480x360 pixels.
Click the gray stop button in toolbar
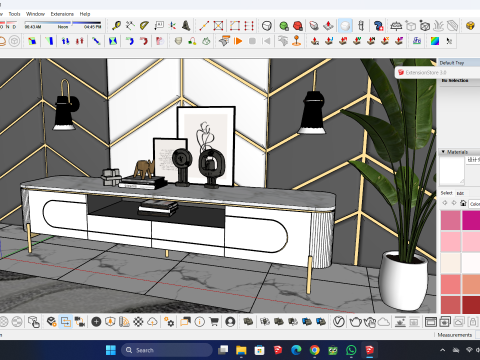(x=252, y=41)
